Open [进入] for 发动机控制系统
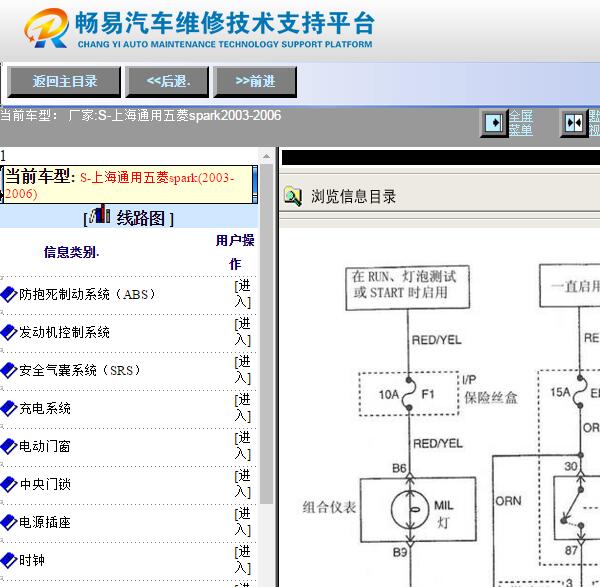 243,332
